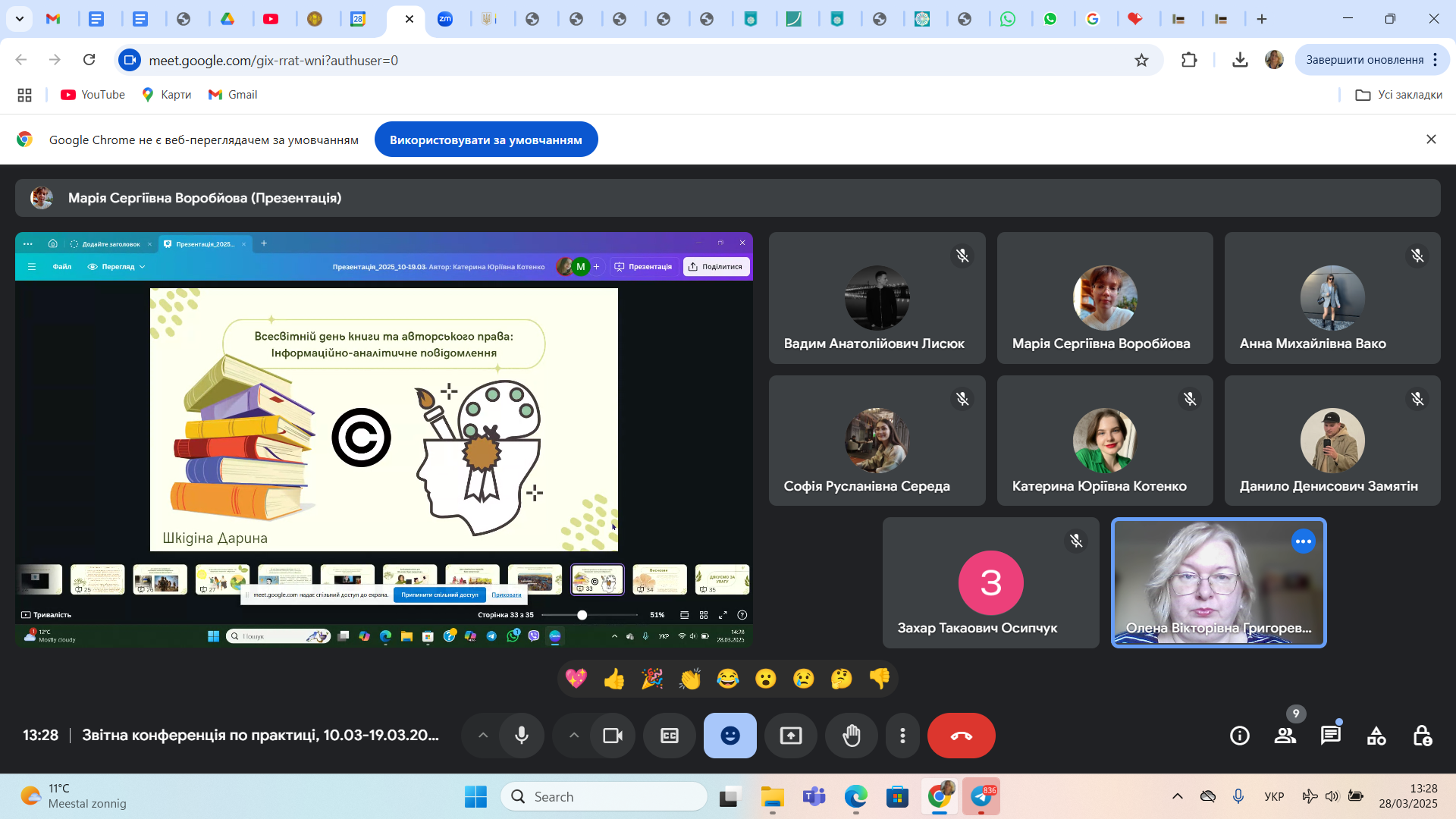
Task: Raise hand in the meeting
Action: [852, 736]
